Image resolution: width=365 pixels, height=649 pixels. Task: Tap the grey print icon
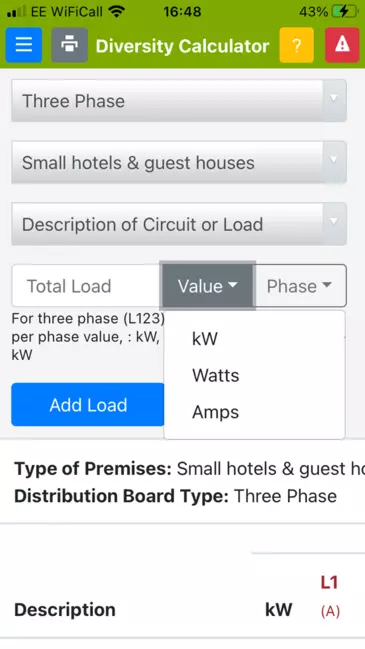pyautogui.click(x=70, y=45)
